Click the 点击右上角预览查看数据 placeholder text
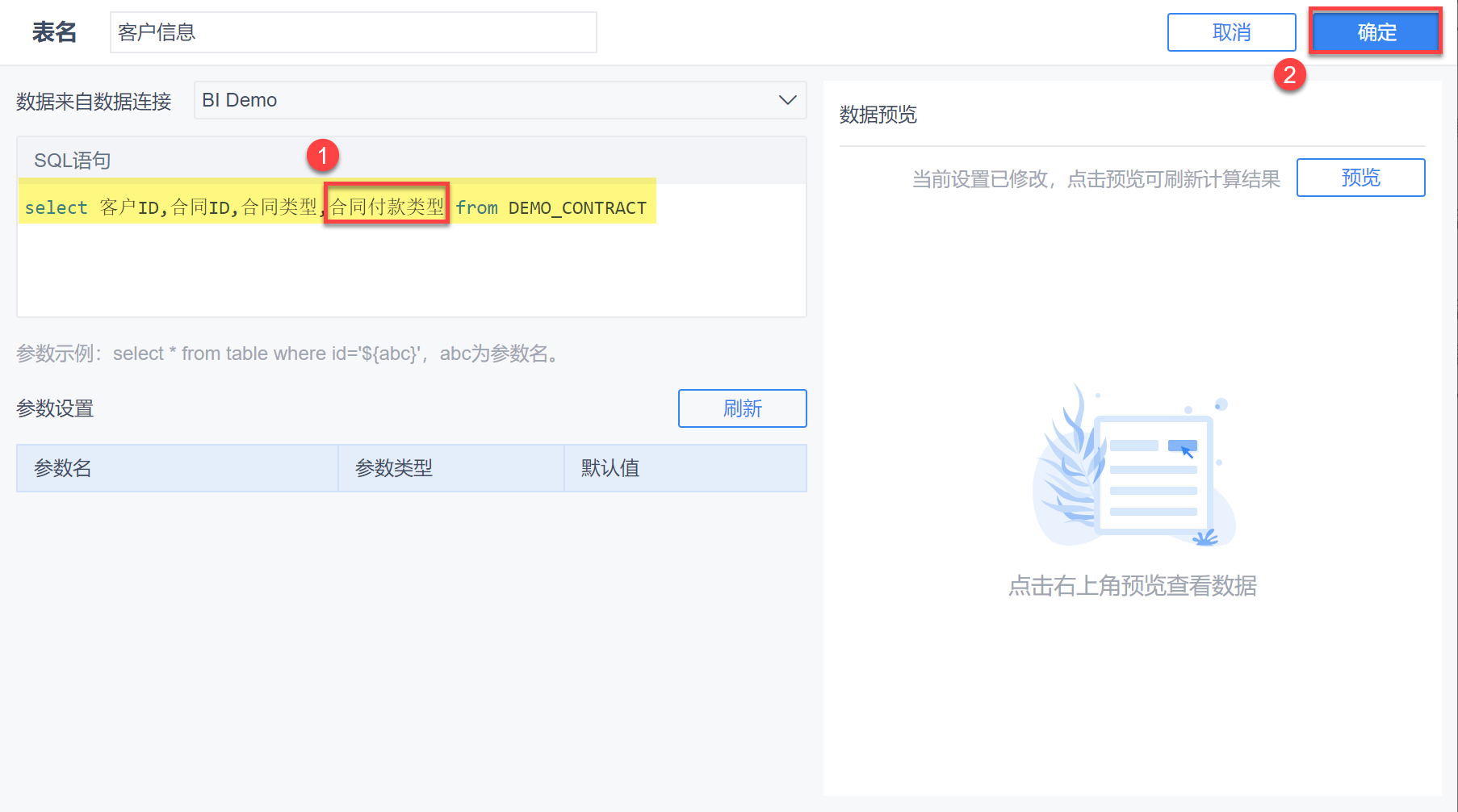Viewport: 1458px width, 812px height. pyautogui.click(x=1133, y=586)
